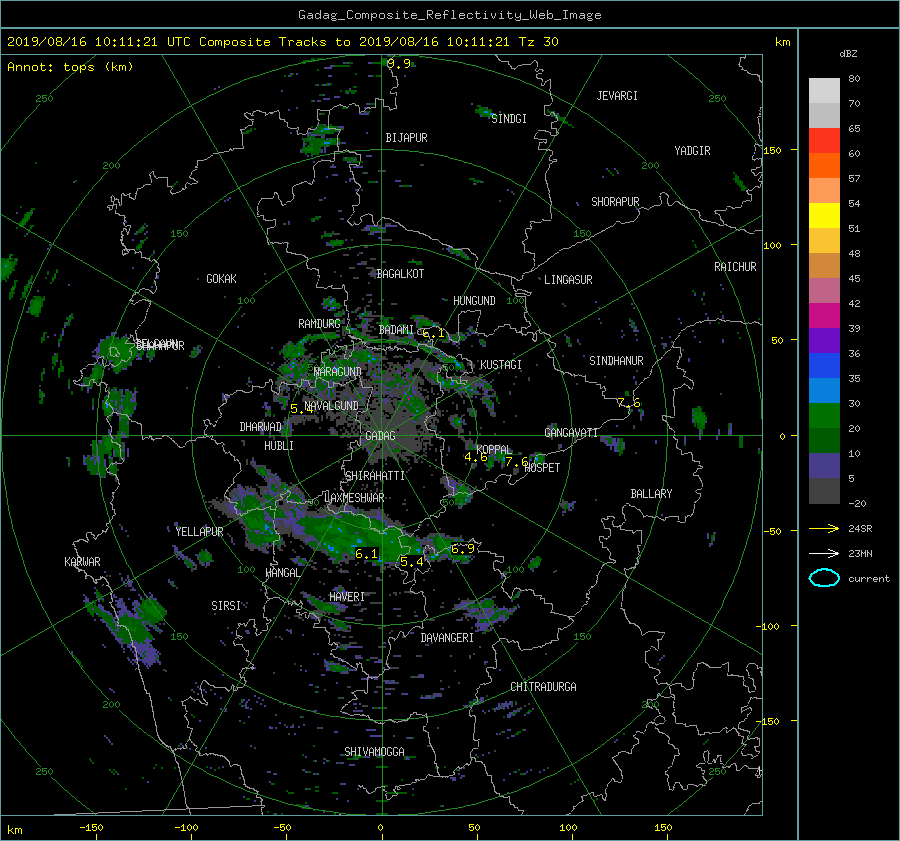Select the 60 dBZ red color swatch
The height and width of the screenshot is (841, 900).
click(x=824, y=140)
